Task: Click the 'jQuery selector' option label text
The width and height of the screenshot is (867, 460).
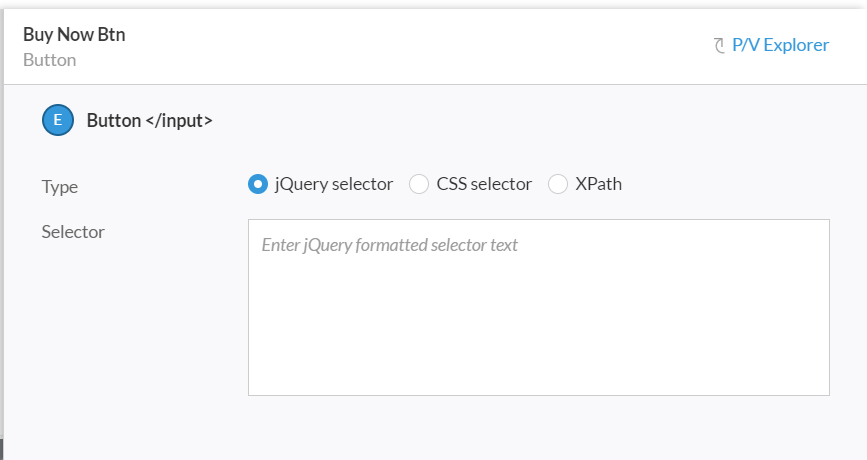Action: pos(333,184)
